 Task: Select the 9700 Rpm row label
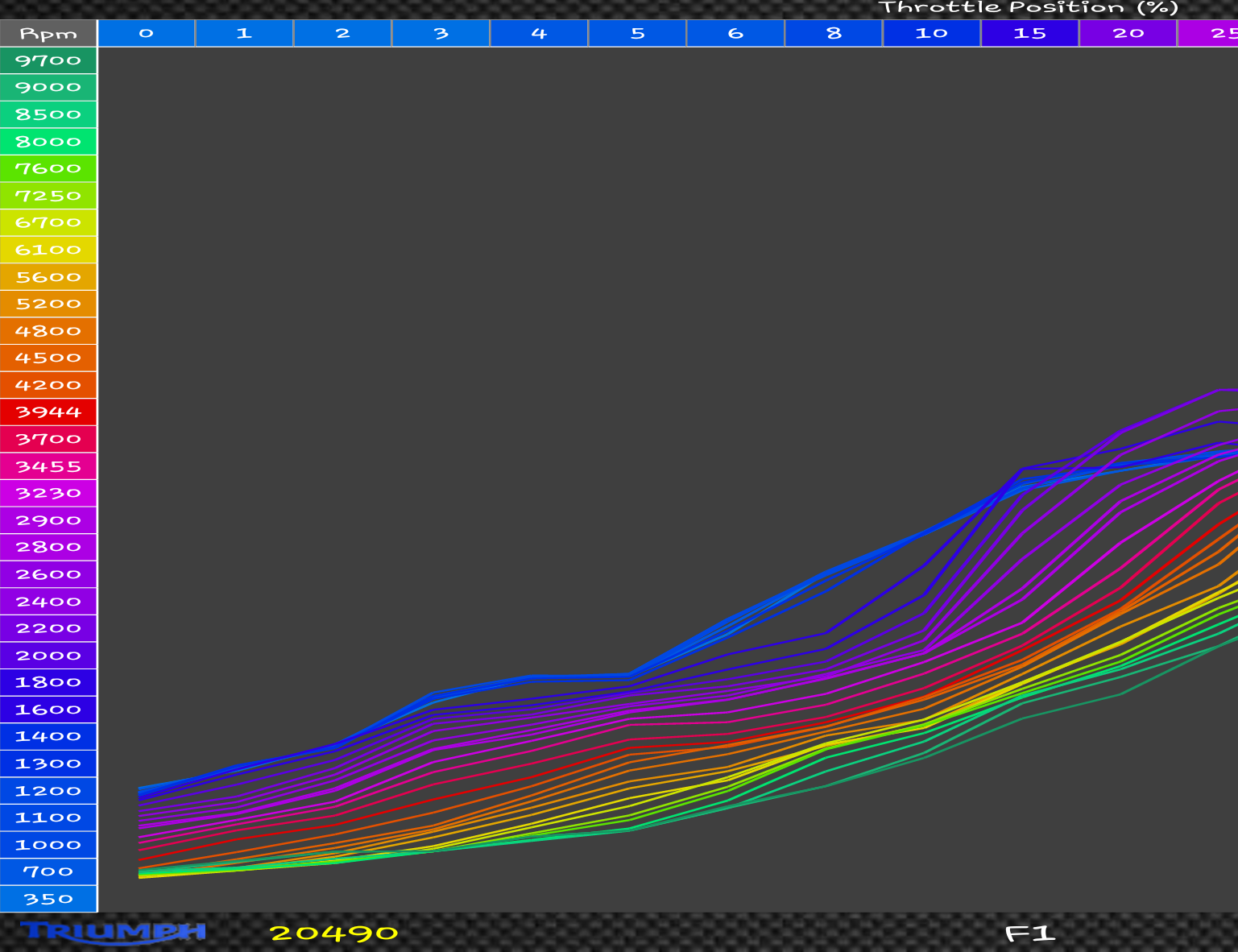pos(48,60)
